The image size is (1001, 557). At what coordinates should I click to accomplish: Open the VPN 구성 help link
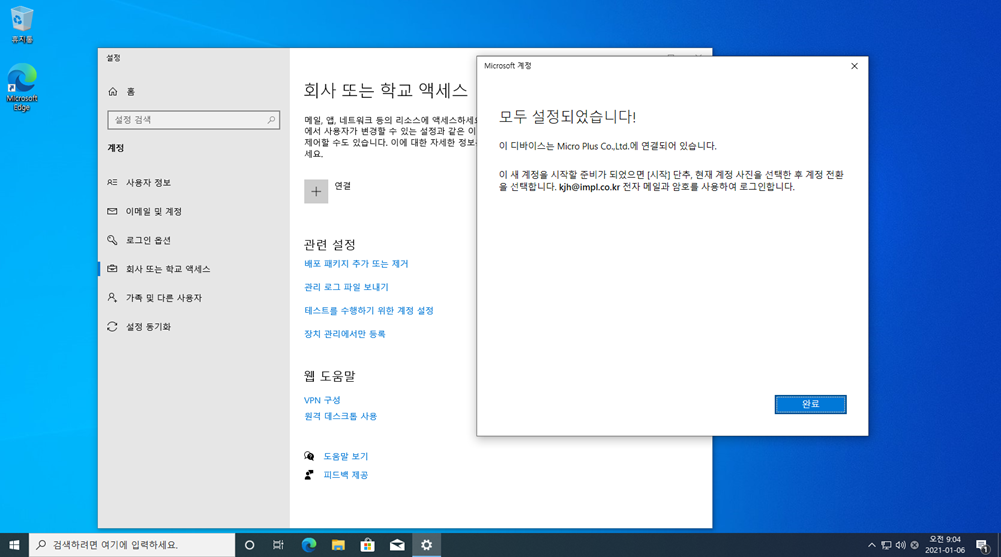[322, 400]
